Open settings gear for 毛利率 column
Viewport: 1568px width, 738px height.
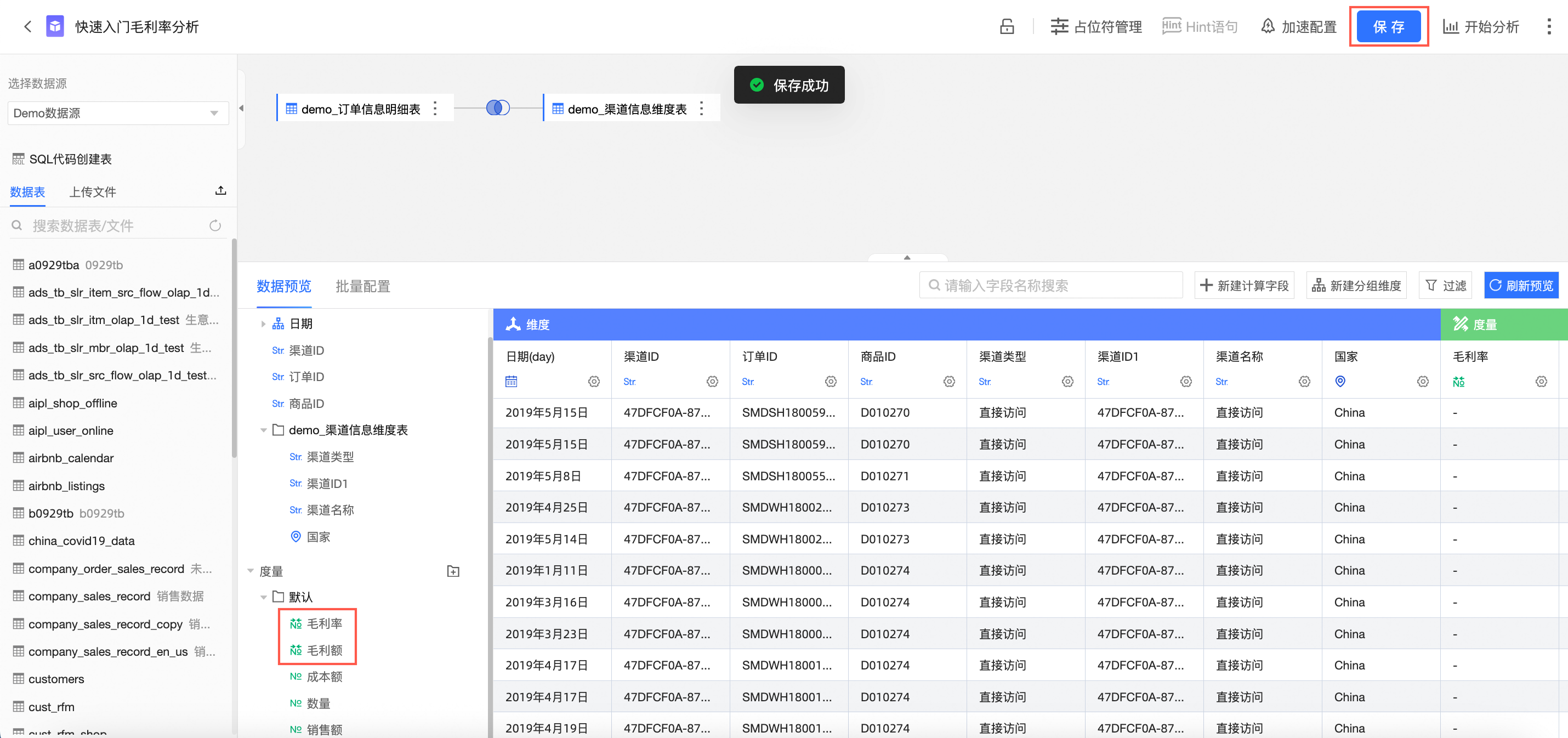(x=1541, y=381)
